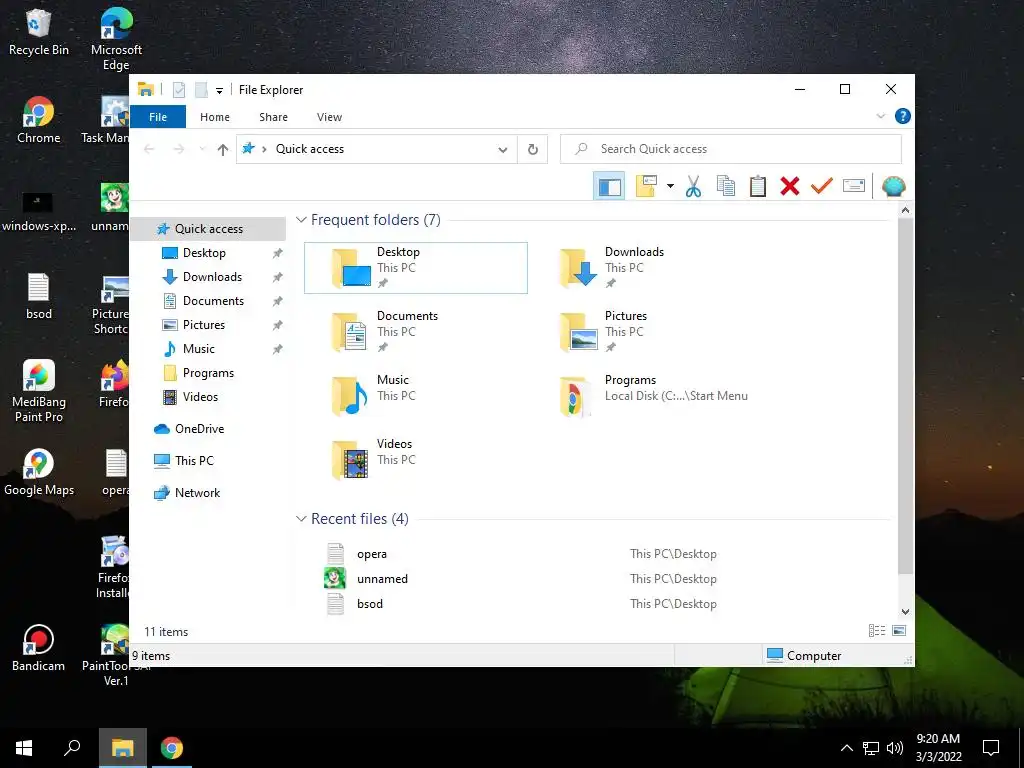This screenshot has height=768, width=1024.
Task: Click the Chrome icon on the taskbar
Action: tap(172, 748)
